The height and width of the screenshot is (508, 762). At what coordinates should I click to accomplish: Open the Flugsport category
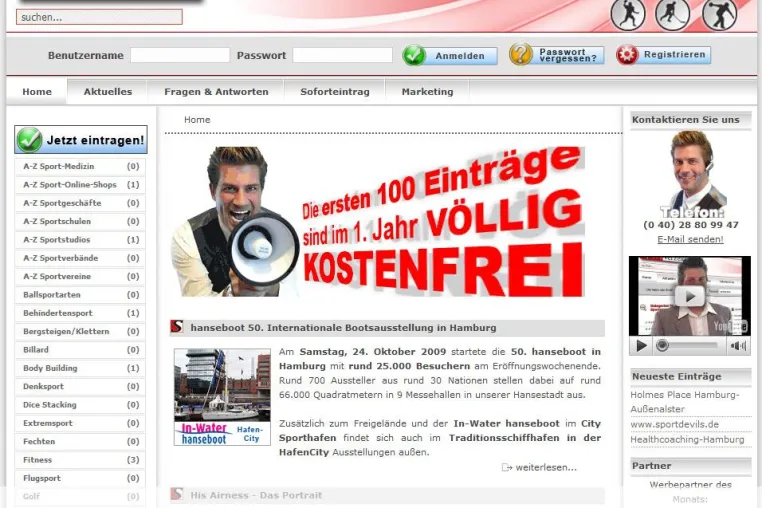[80, 478]
